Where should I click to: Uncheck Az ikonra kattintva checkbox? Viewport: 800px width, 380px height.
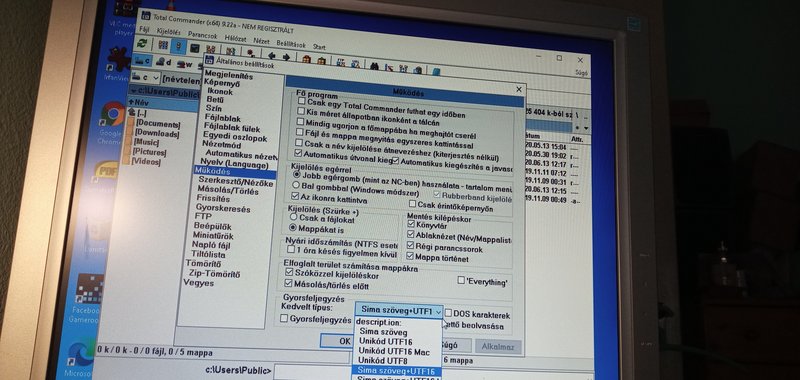295,196
